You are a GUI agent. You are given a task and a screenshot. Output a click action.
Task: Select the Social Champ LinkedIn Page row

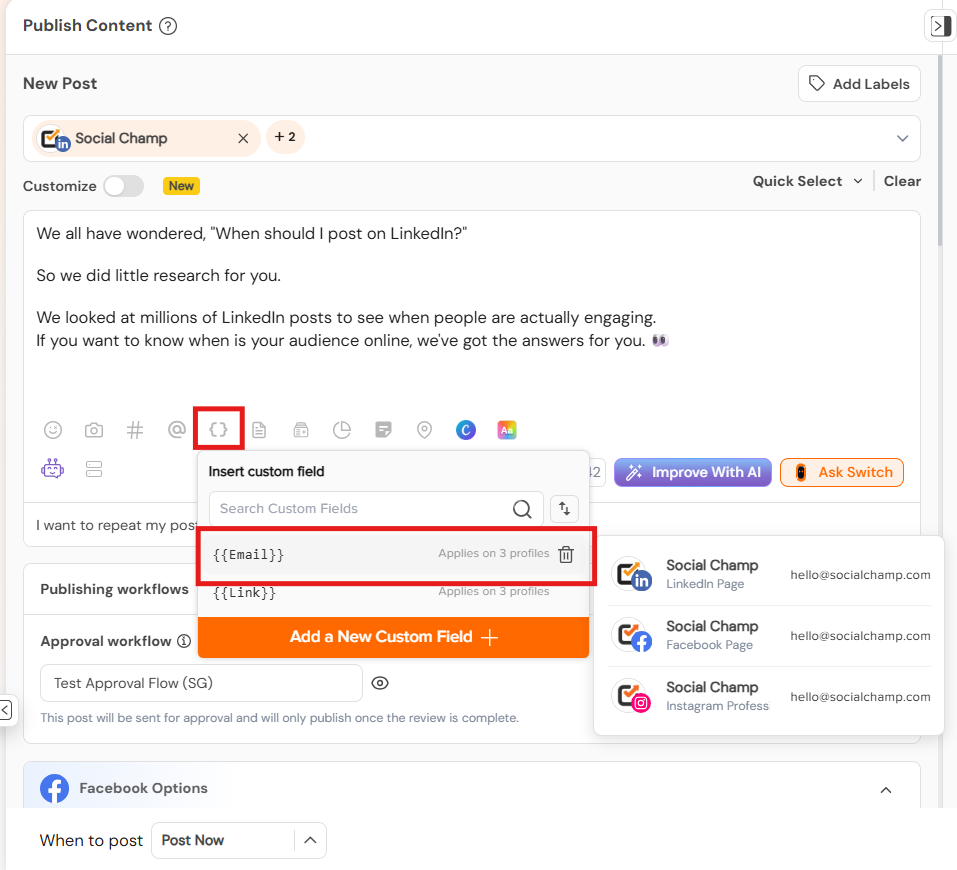click(769, 575)
